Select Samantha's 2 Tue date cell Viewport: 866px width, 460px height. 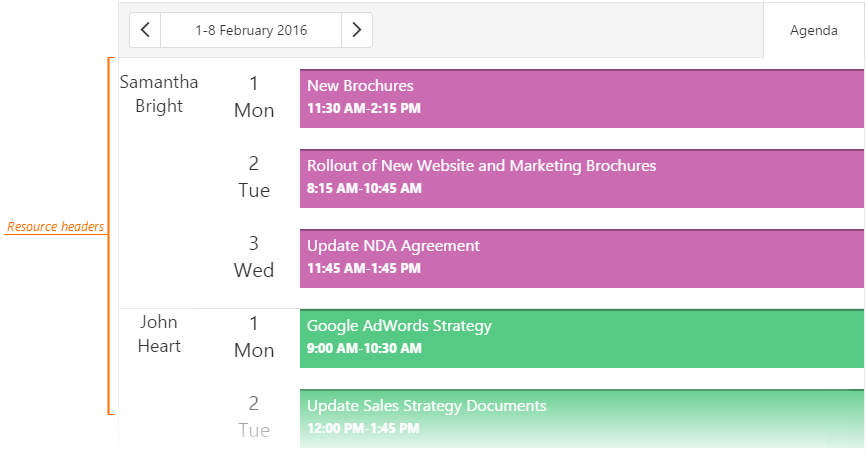tap(254, 177)
